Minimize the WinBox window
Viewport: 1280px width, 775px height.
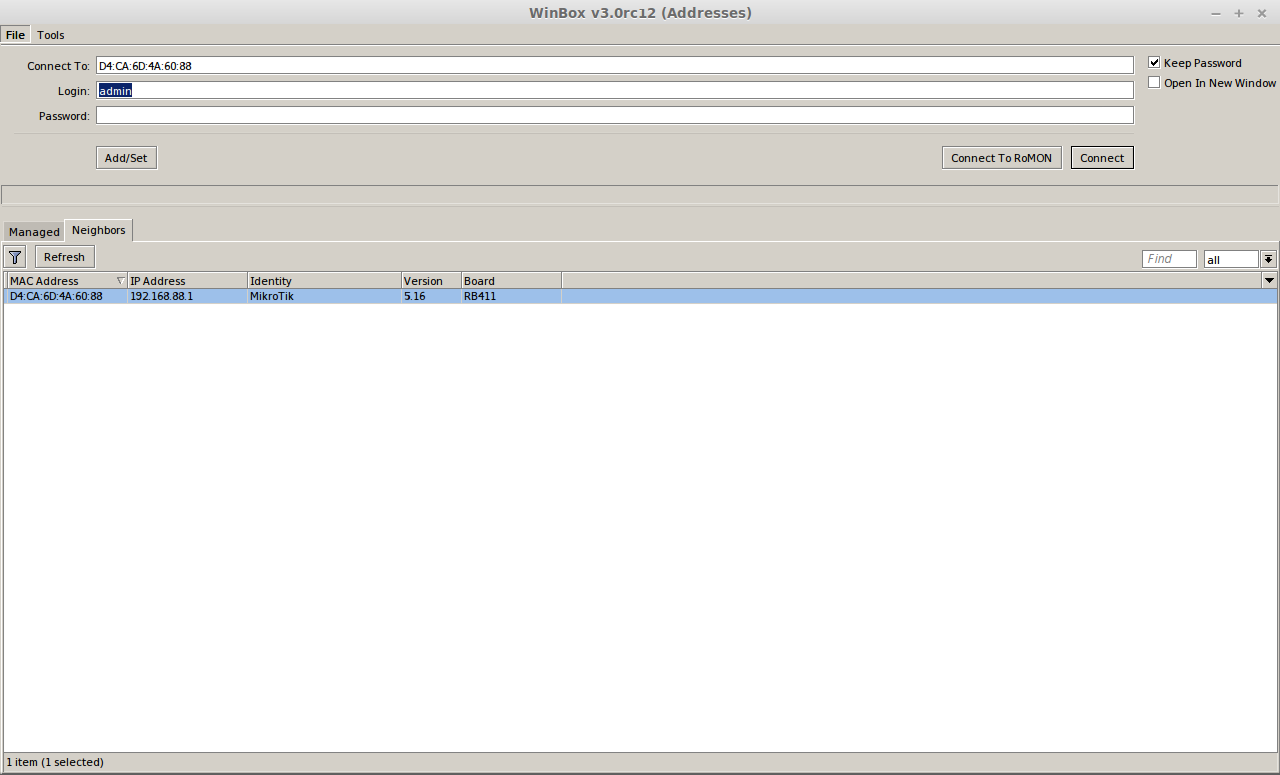pos(1216,13)
